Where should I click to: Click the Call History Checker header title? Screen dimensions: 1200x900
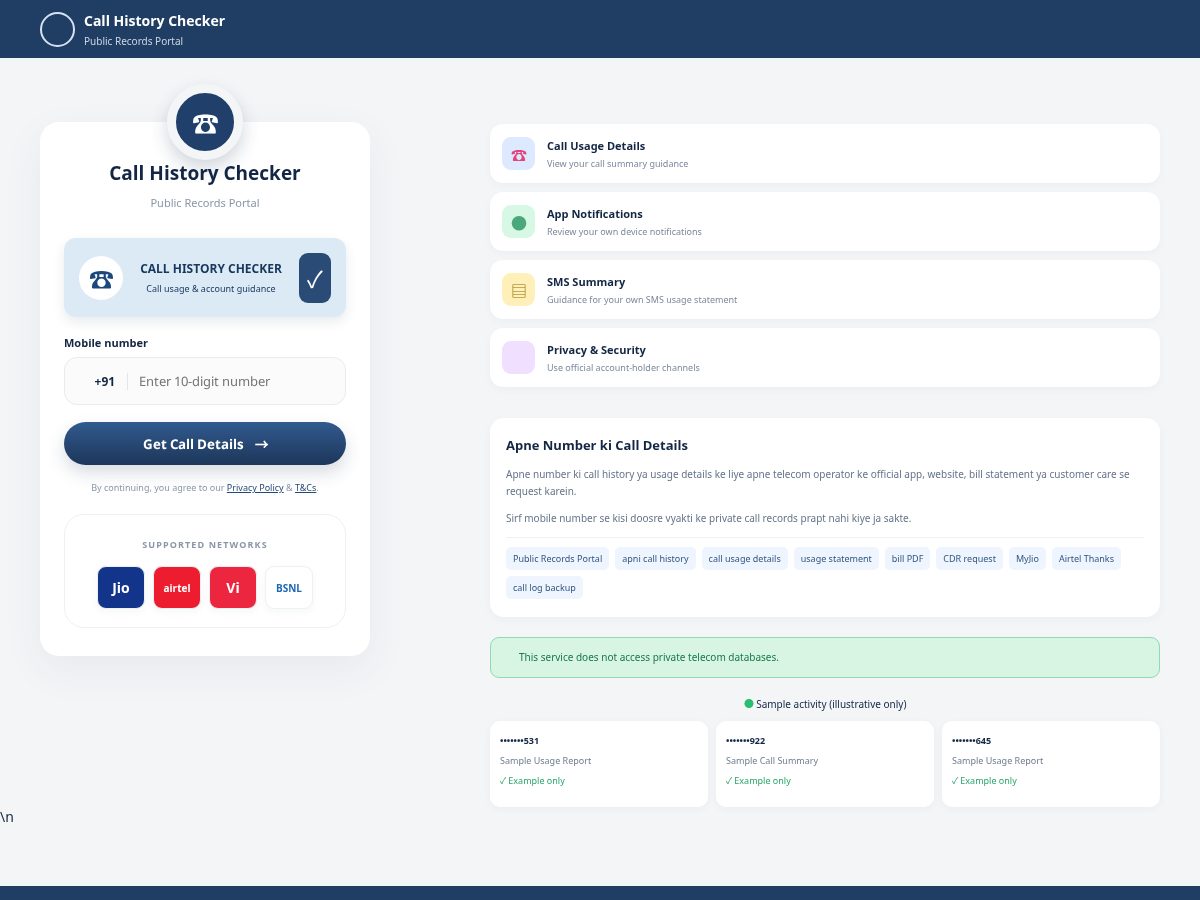click(x=154, y=21)
